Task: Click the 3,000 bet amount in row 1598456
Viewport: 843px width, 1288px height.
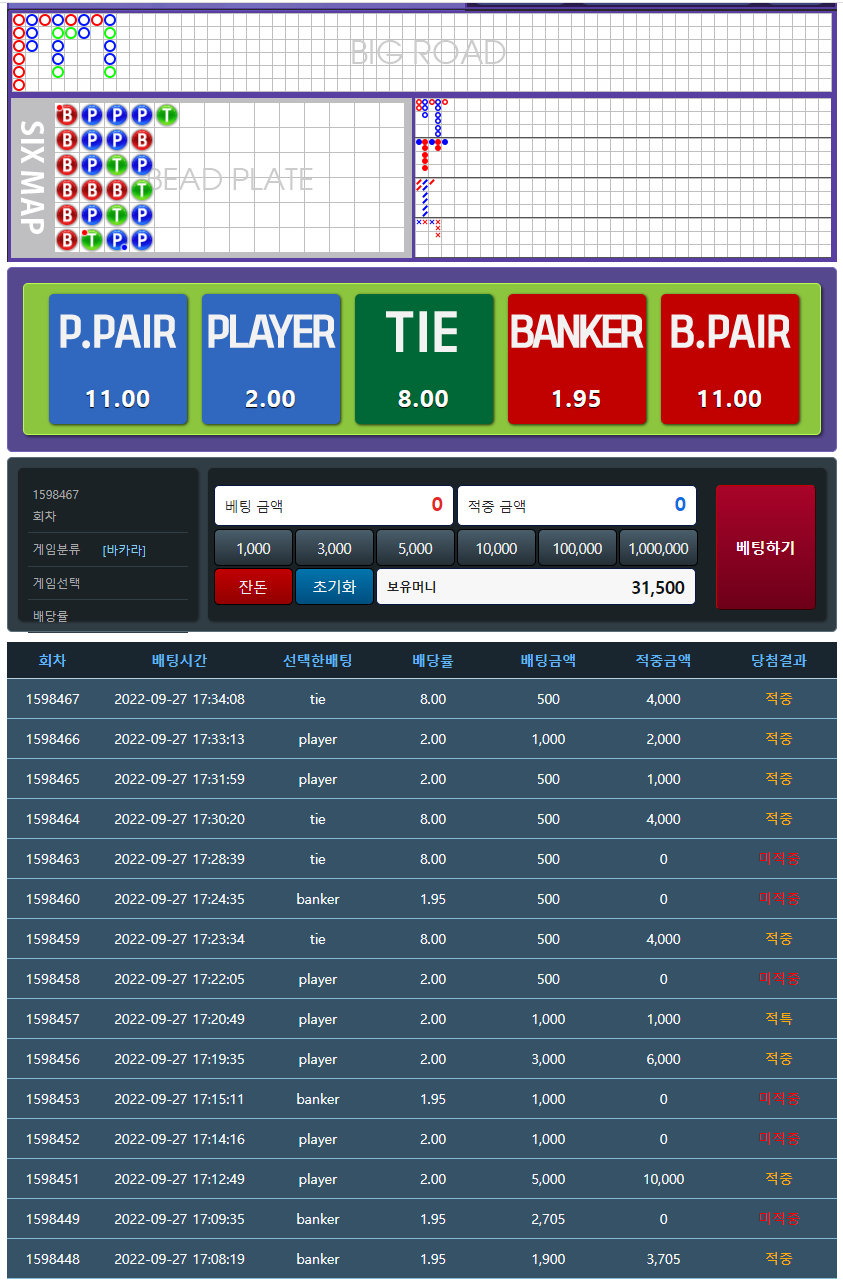Action: click(x=548, y=1059)
